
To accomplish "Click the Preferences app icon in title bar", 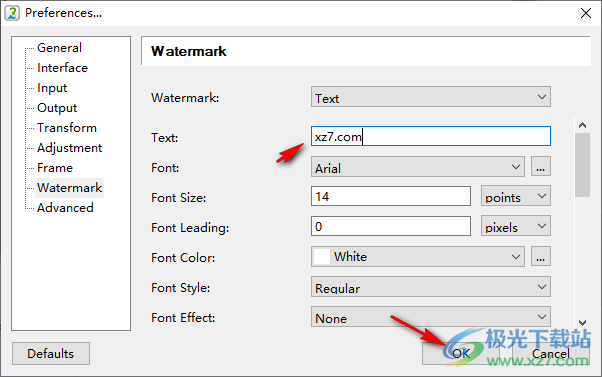I will point(12,13).
